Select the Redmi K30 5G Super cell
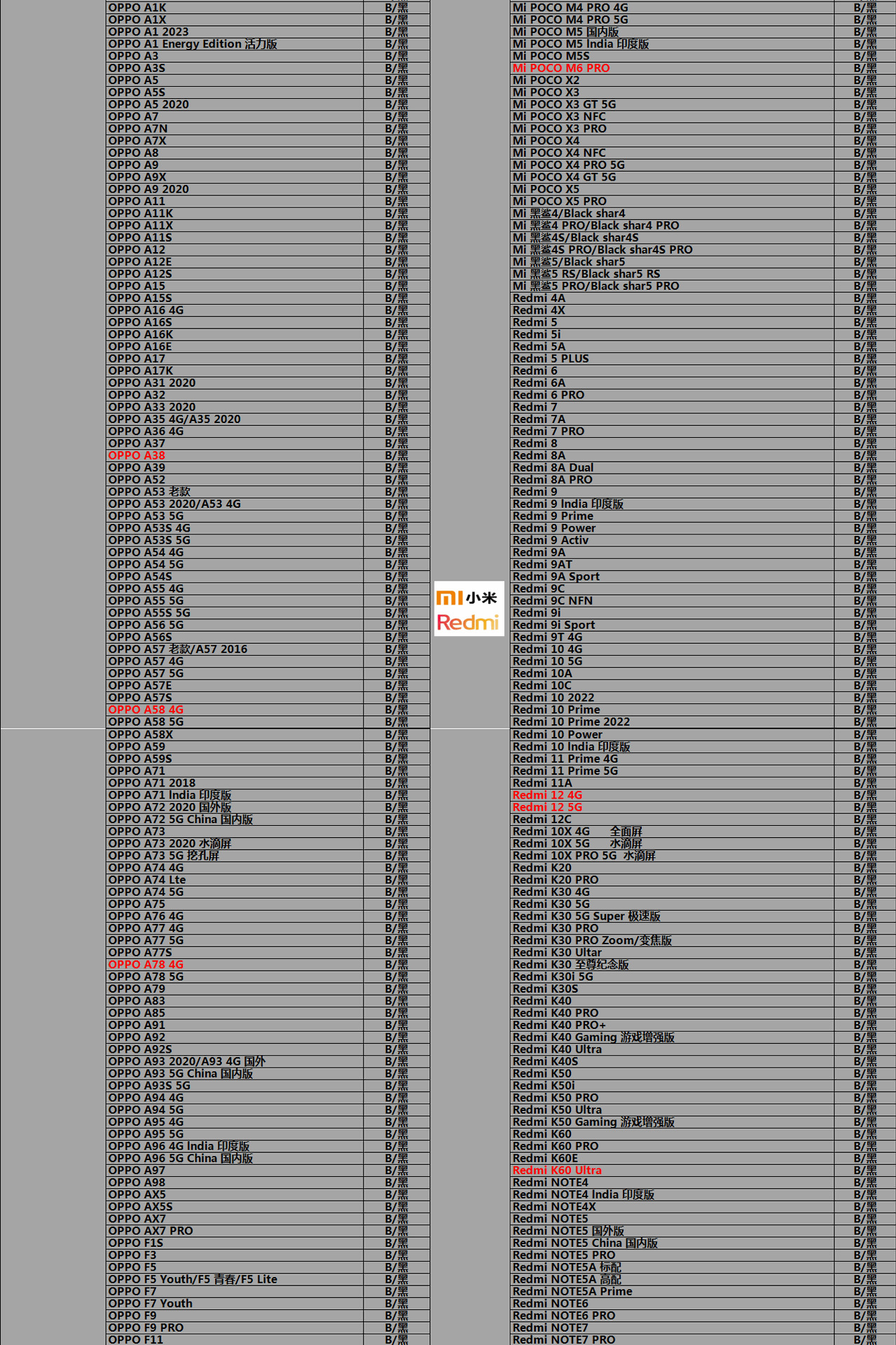 click(x=672, y=916)
